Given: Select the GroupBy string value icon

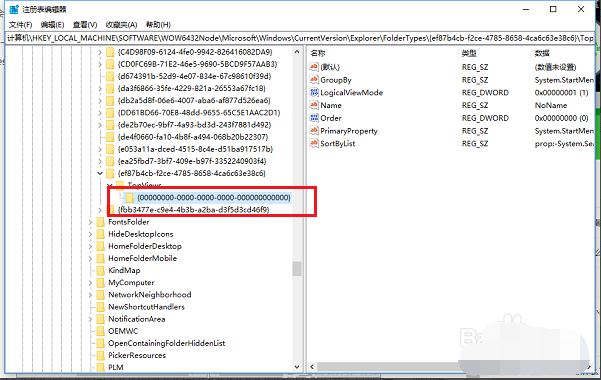Looking at the screenshot, I should (x=314, y=80).
